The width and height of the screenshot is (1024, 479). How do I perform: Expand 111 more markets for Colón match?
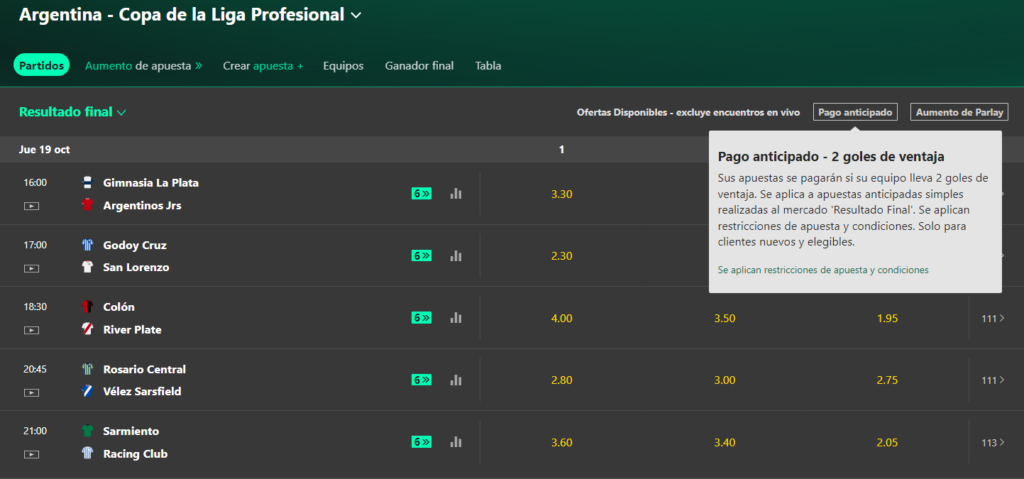(x=993, y=318)
